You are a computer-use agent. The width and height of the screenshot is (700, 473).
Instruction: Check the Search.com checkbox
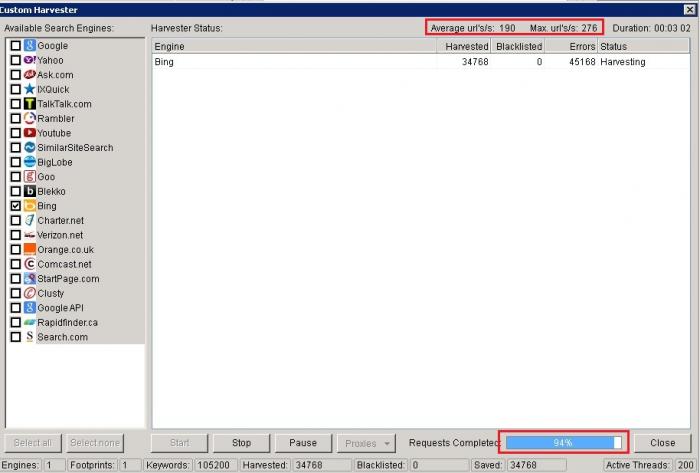pyautogui.click(x=16, y=337)
